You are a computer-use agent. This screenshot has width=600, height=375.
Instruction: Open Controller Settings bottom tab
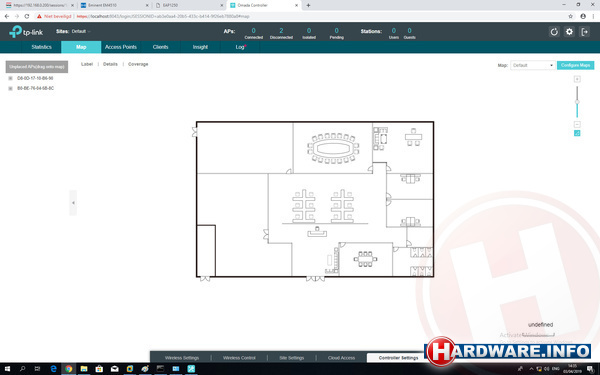pyautogui.click(x=398, y=358)
